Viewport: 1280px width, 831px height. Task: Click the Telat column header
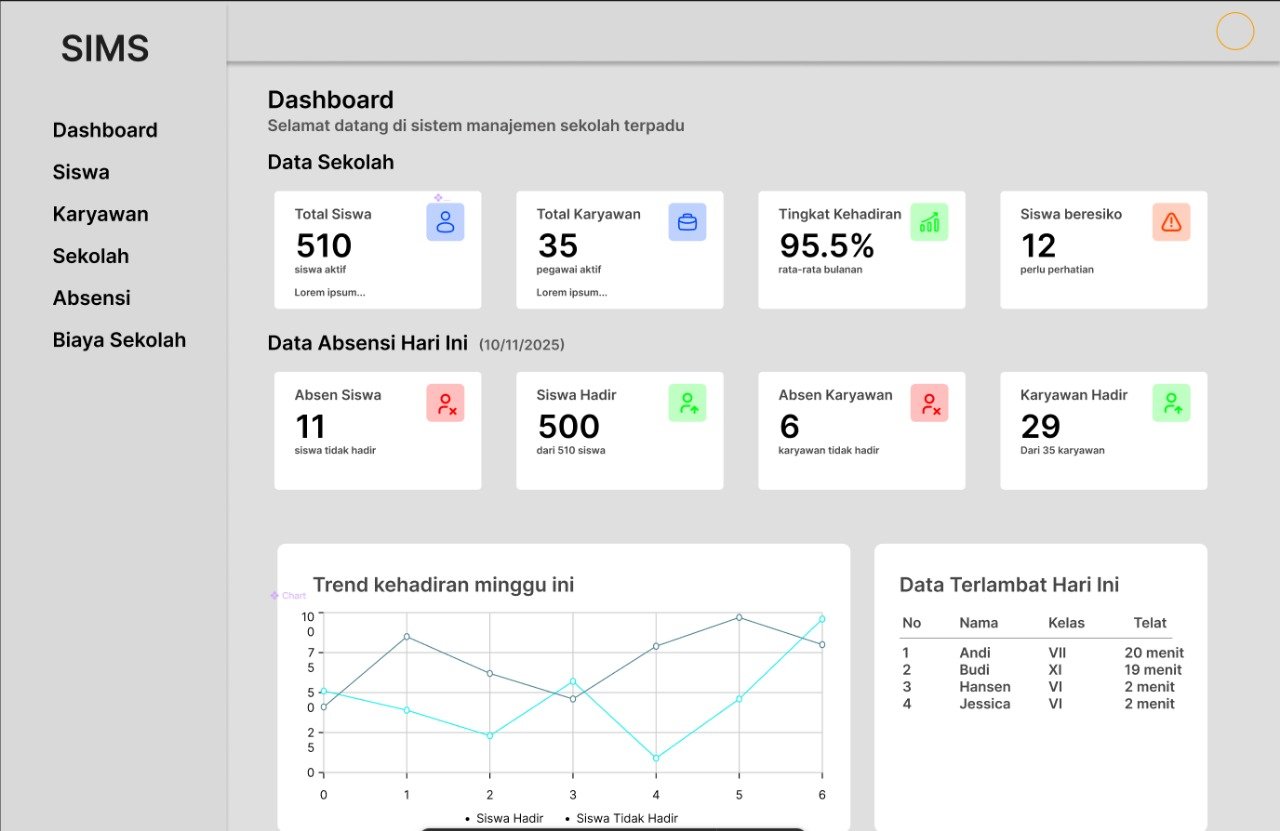coord(1150,623)
